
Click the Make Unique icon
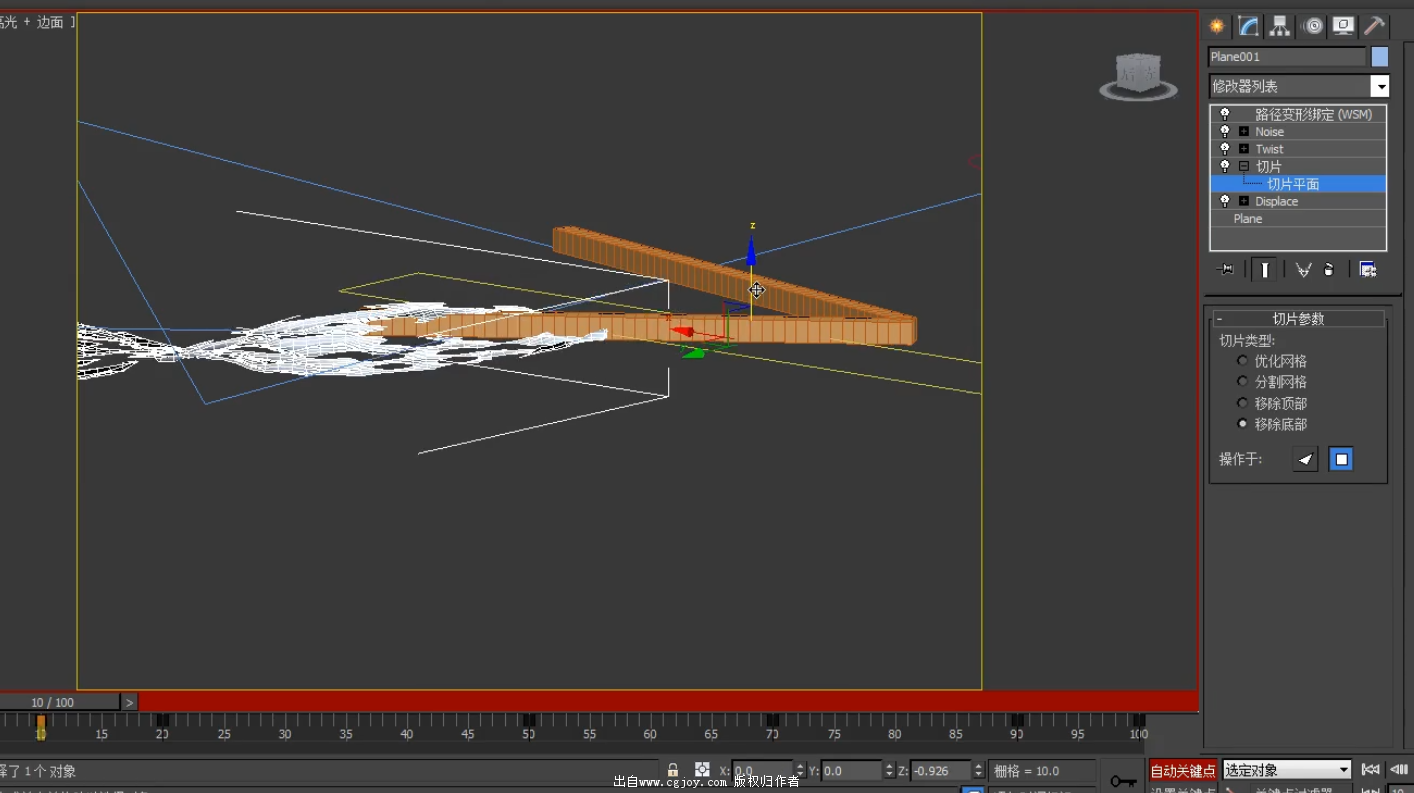[1303, 269]
